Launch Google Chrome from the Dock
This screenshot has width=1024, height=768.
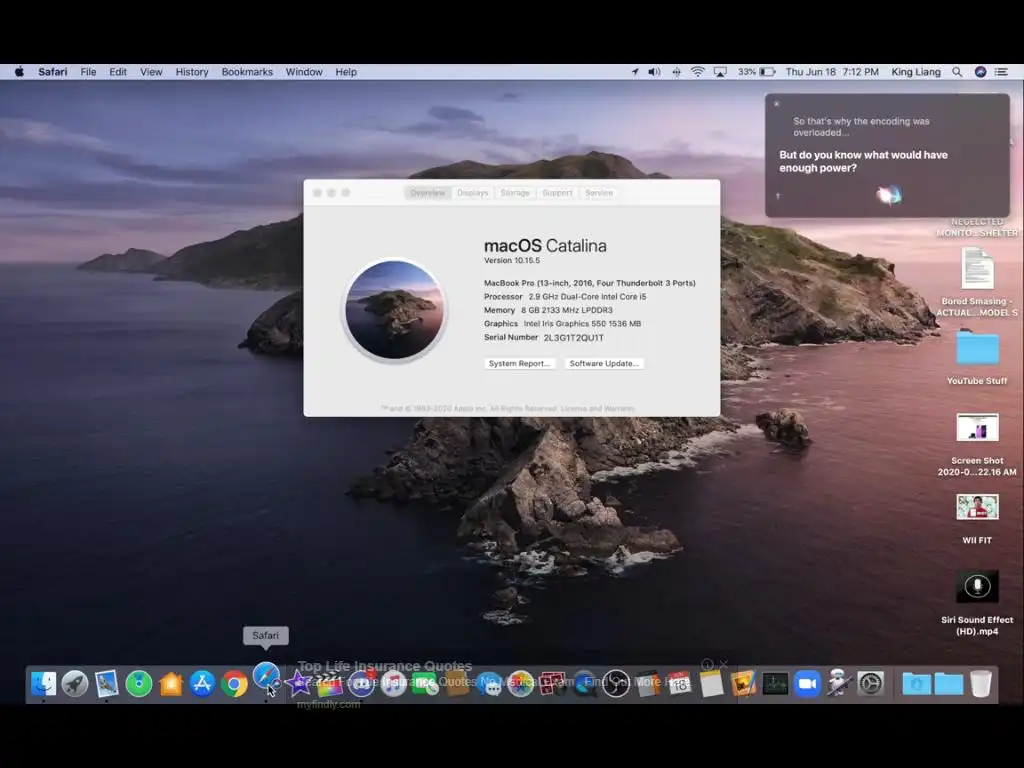click(x=234, y=683)
